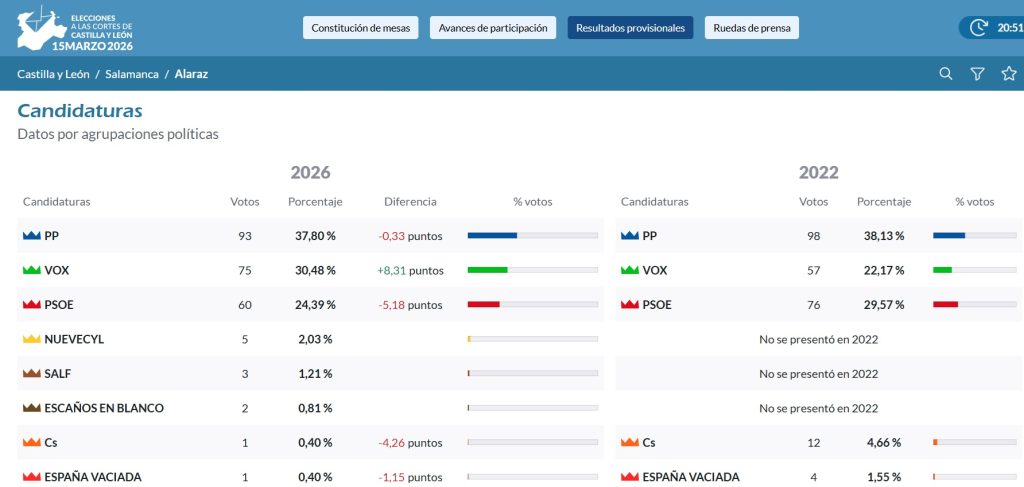
Task: Open Ruedas de prensa section
Action: coord(752,28)
